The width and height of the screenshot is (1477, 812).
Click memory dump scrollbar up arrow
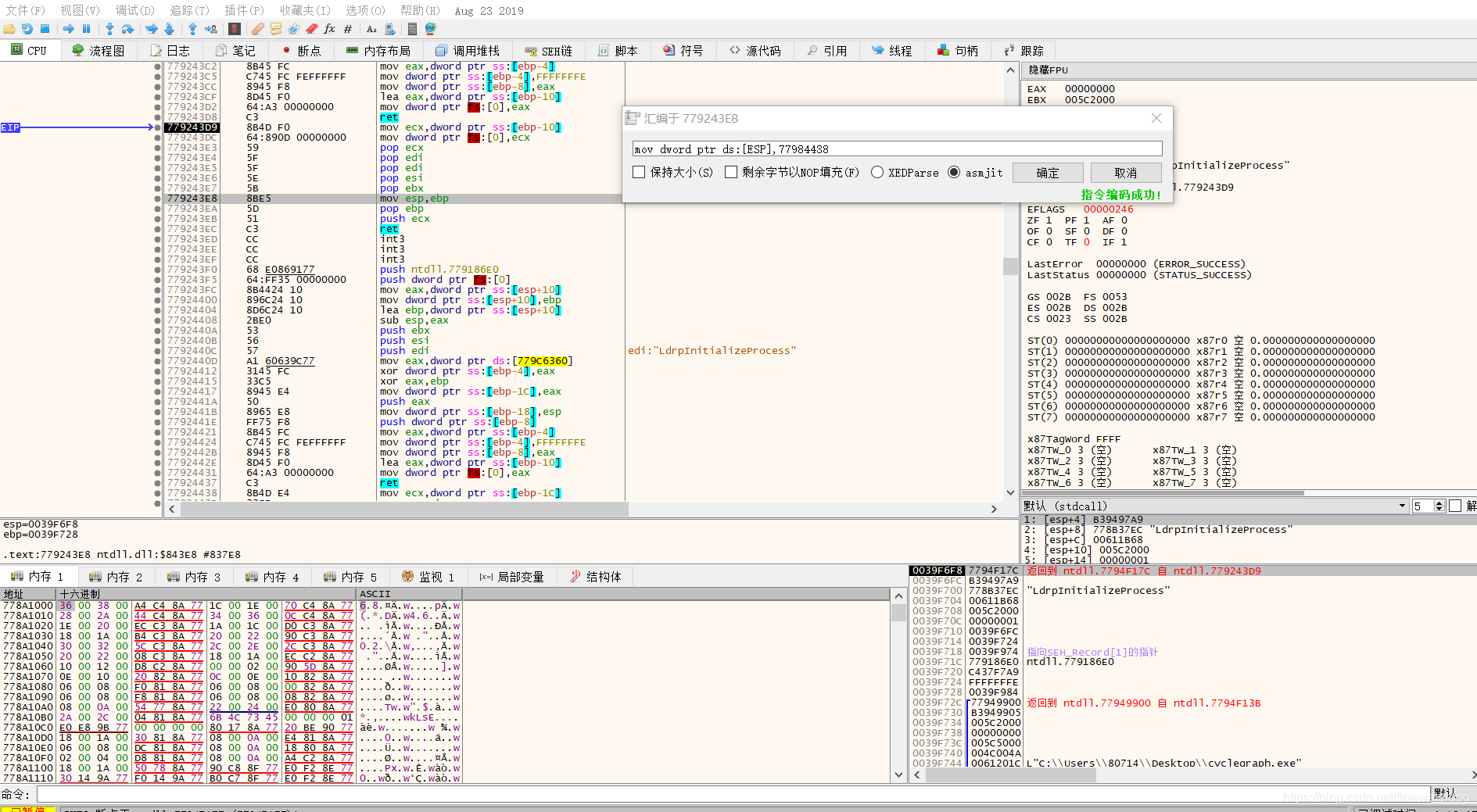point(898,596)
